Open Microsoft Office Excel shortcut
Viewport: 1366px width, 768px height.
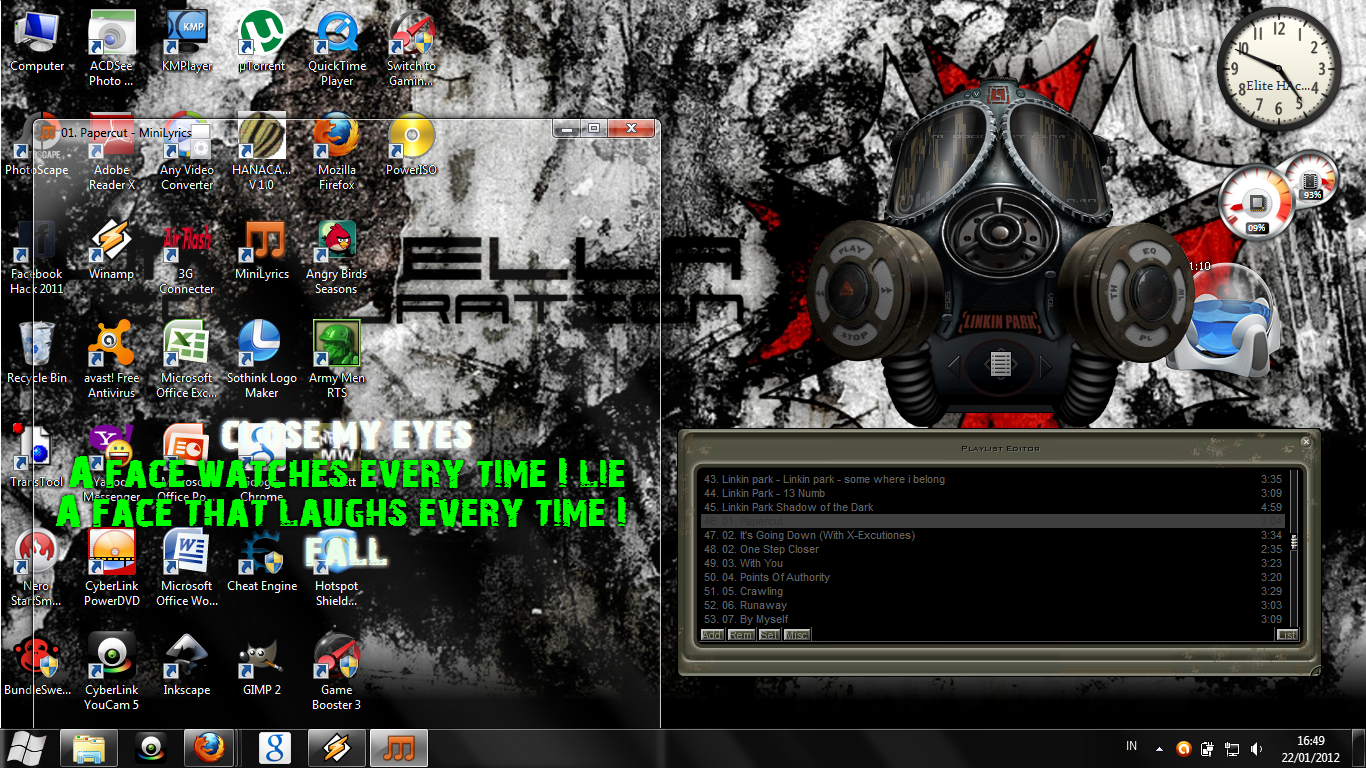(x=187, y=360)
